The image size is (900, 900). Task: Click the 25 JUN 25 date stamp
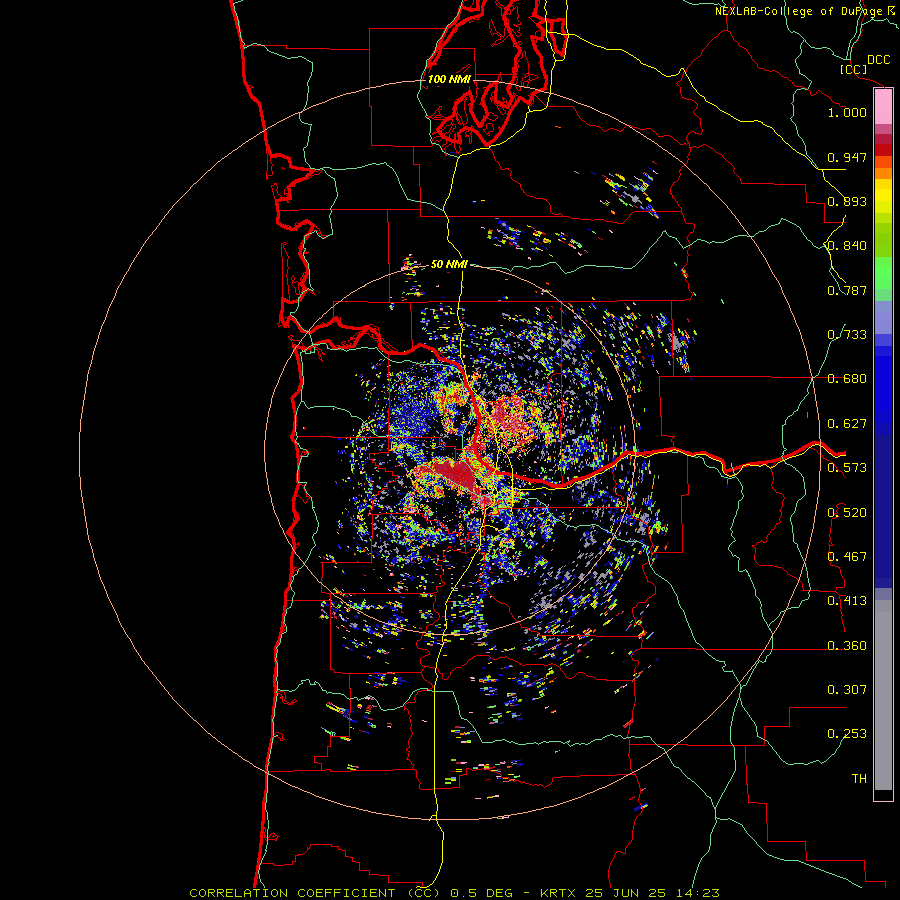pos(626,893)
